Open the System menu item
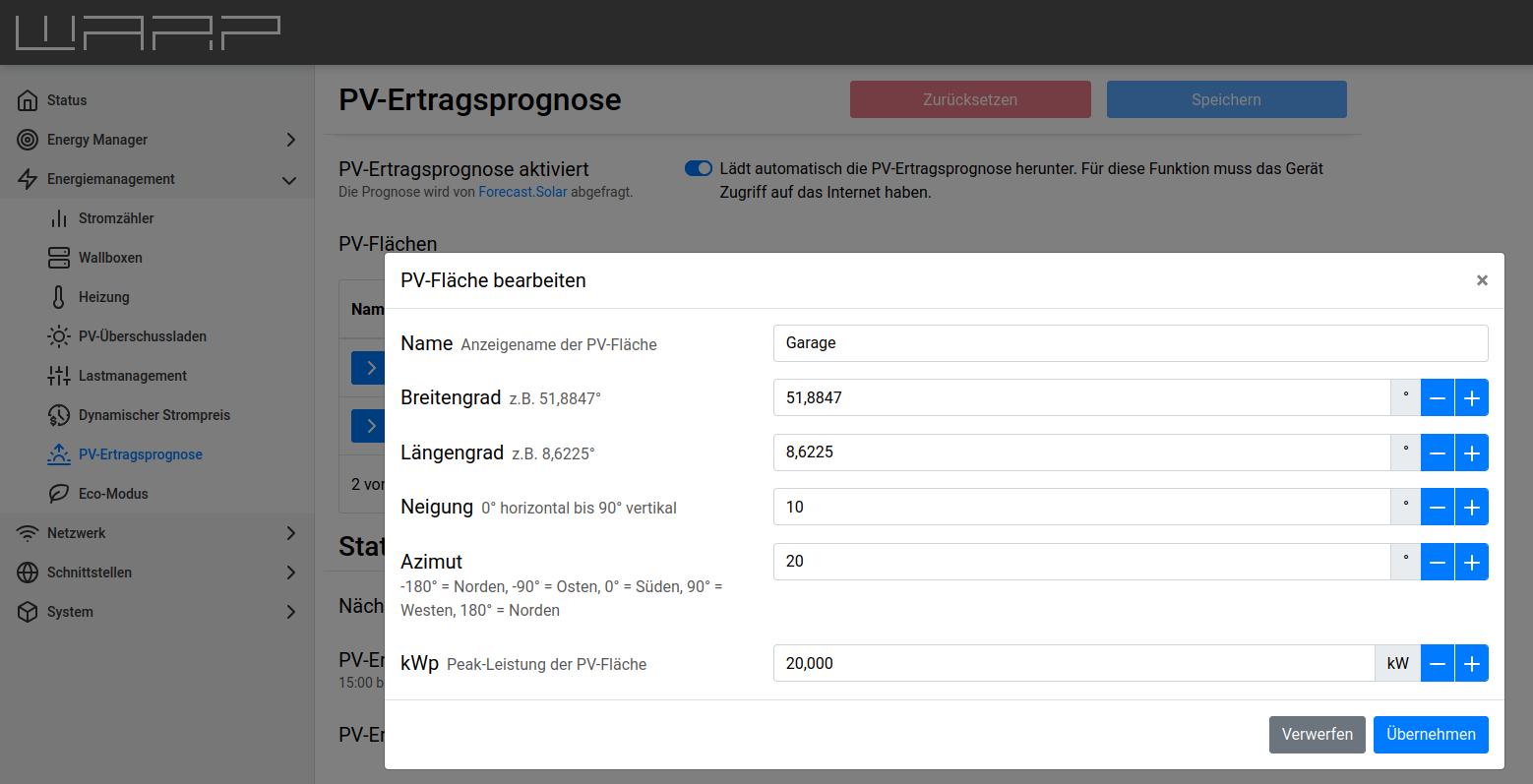1533x784 pixels. tap(70, 612)
